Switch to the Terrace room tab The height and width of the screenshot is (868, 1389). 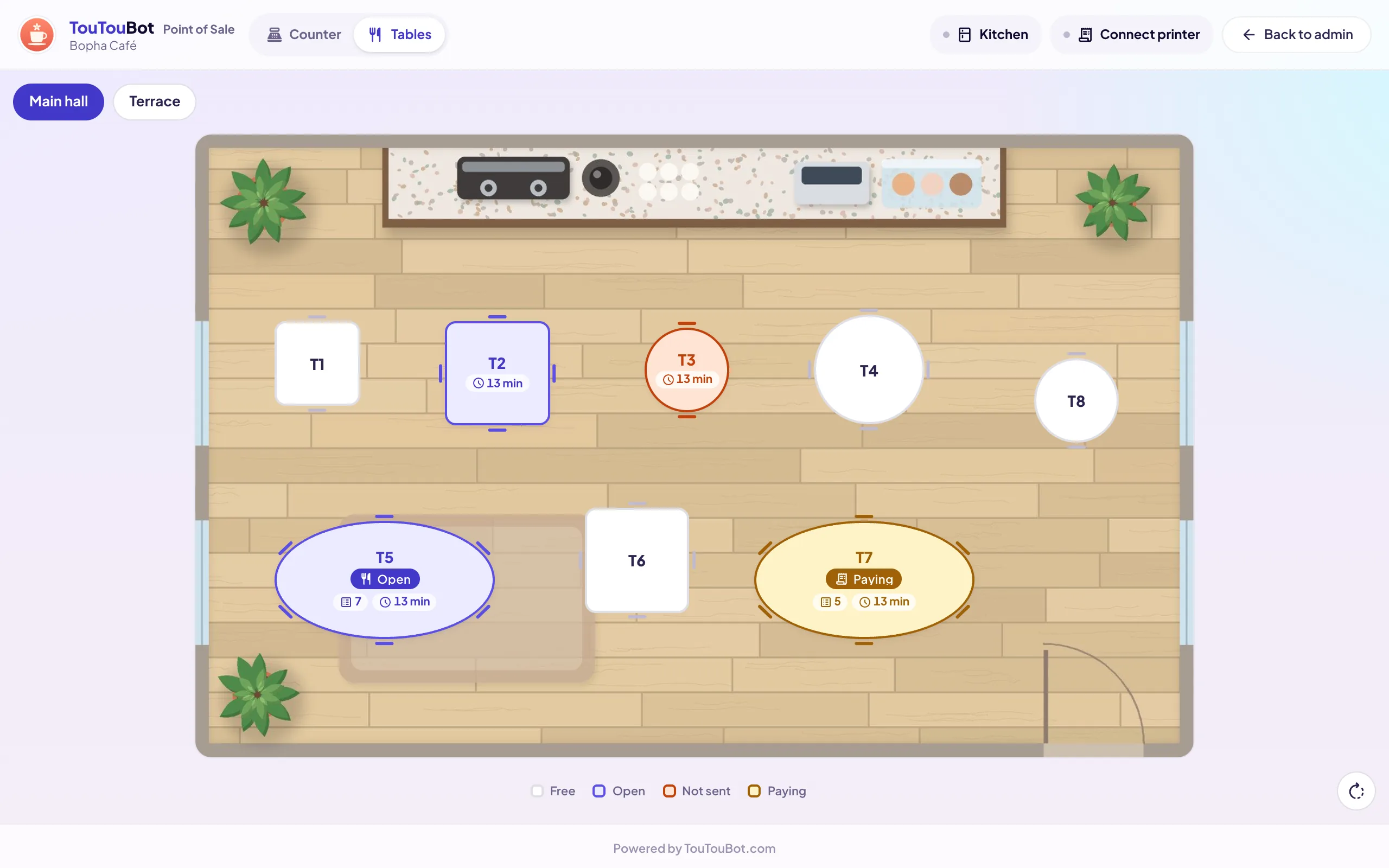point(155,101)
